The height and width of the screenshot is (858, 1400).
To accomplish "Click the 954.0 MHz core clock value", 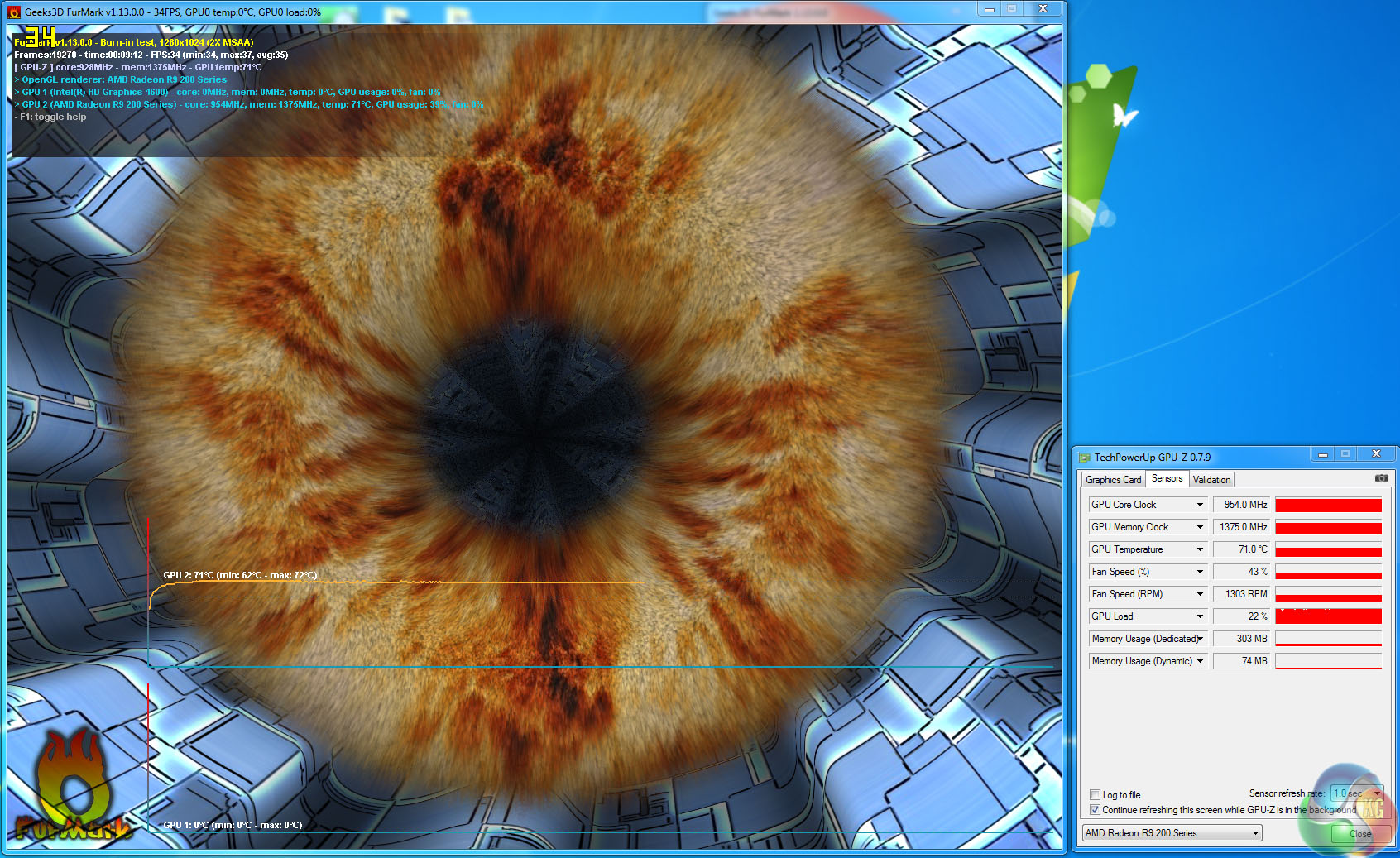I will [x=1241, y=505].
